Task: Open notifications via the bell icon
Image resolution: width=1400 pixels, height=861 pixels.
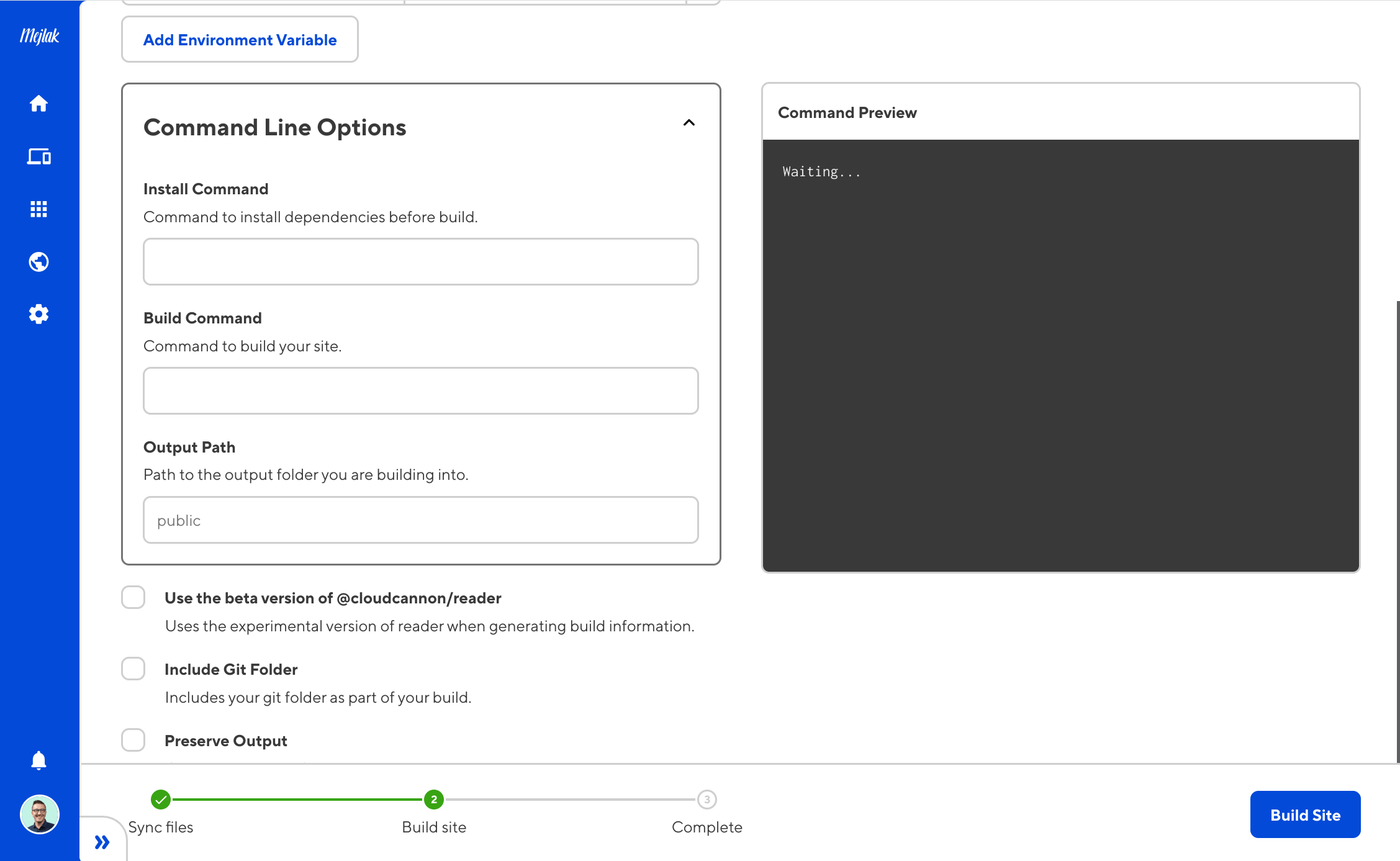Action: 38,760
